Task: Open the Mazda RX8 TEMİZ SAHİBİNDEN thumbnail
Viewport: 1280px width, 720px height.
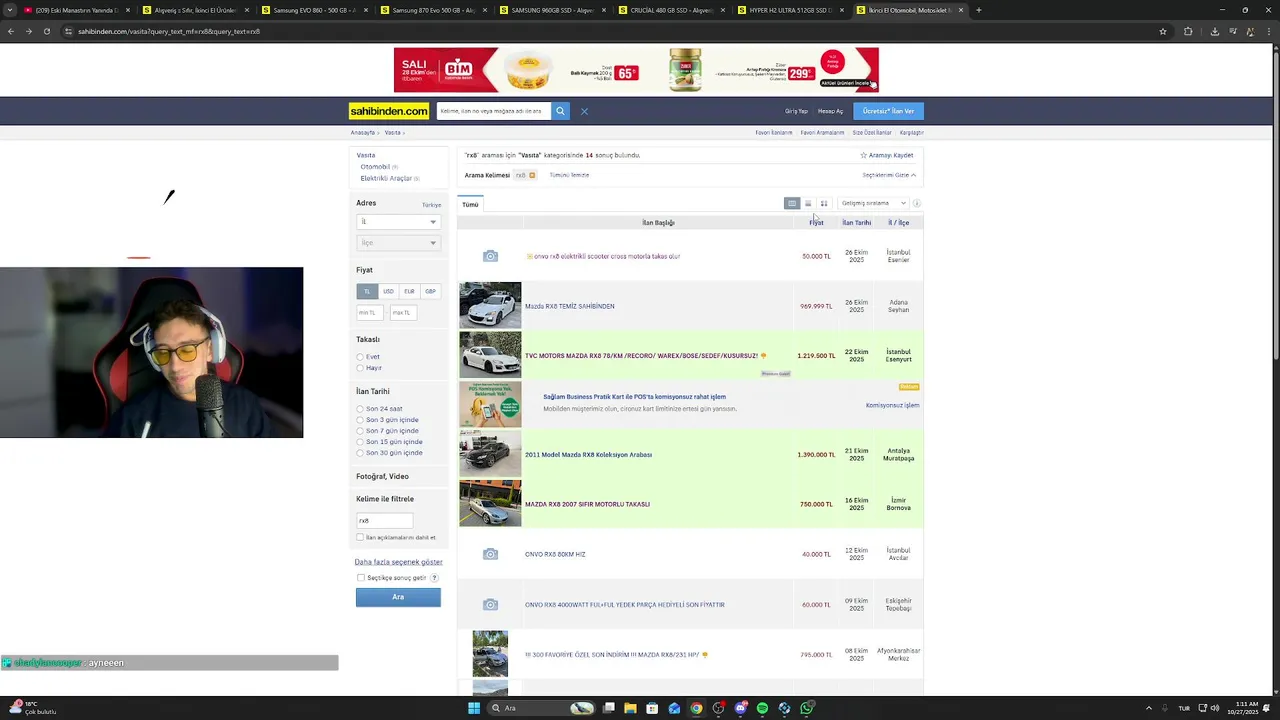Action: [x=490, y=306]
